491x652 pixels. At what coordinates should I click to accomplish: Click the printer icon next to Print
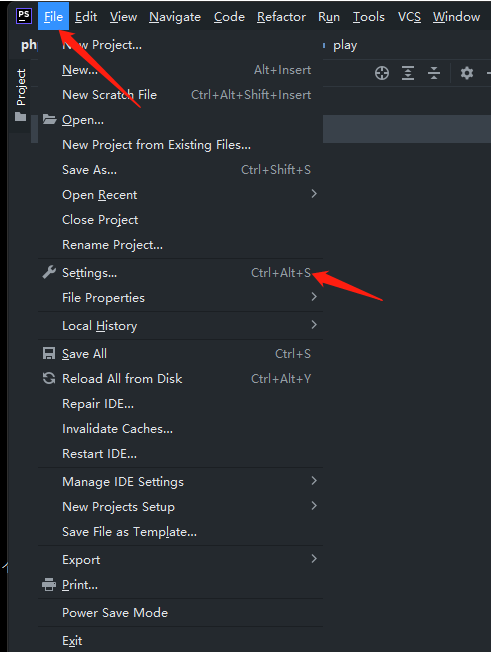pyautogui.click(x=49, y=585)
